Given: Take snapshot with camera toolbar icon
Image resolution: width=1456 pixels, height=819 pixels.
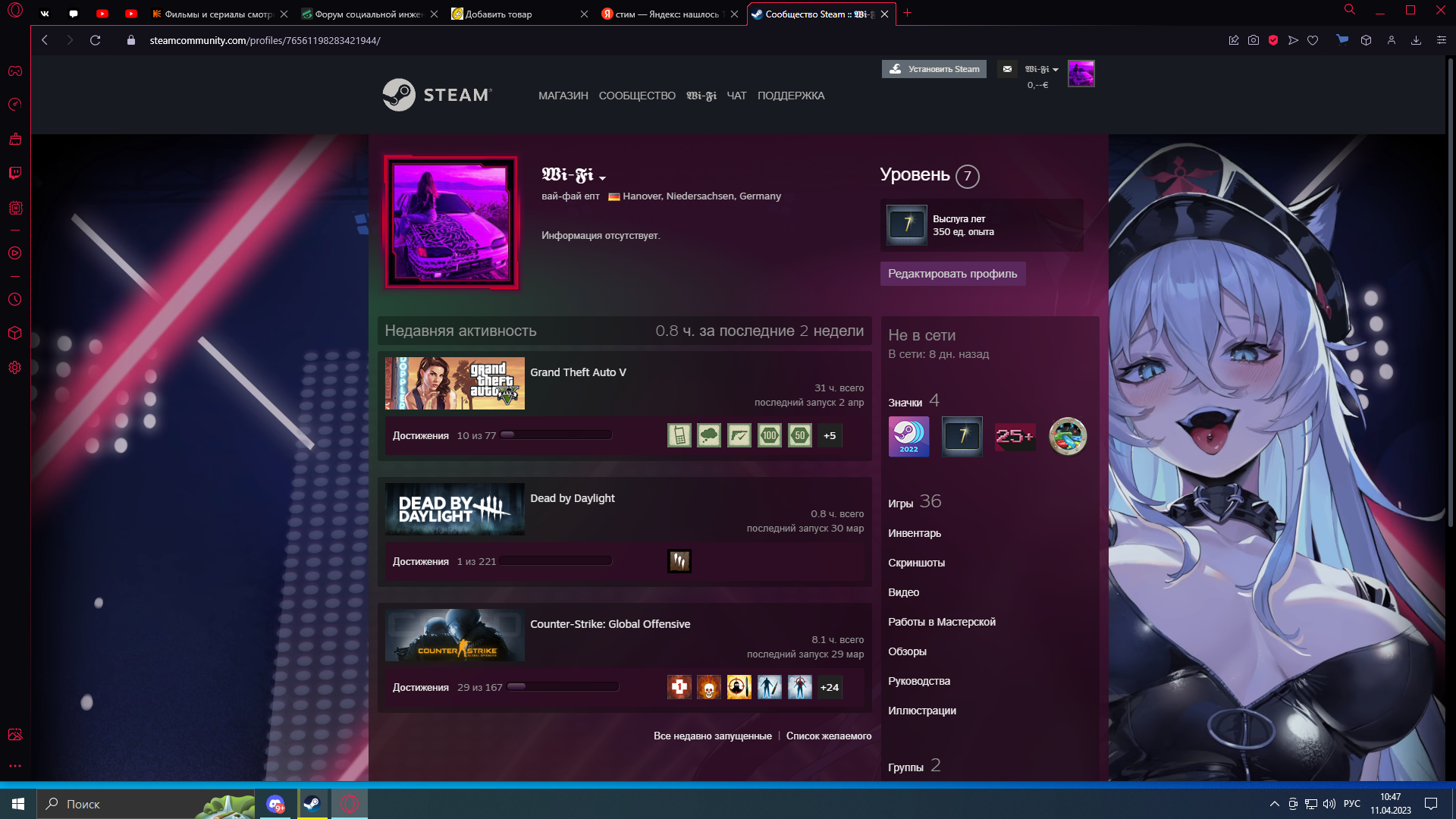Looking at the screenshot, I should point(1254,40).
